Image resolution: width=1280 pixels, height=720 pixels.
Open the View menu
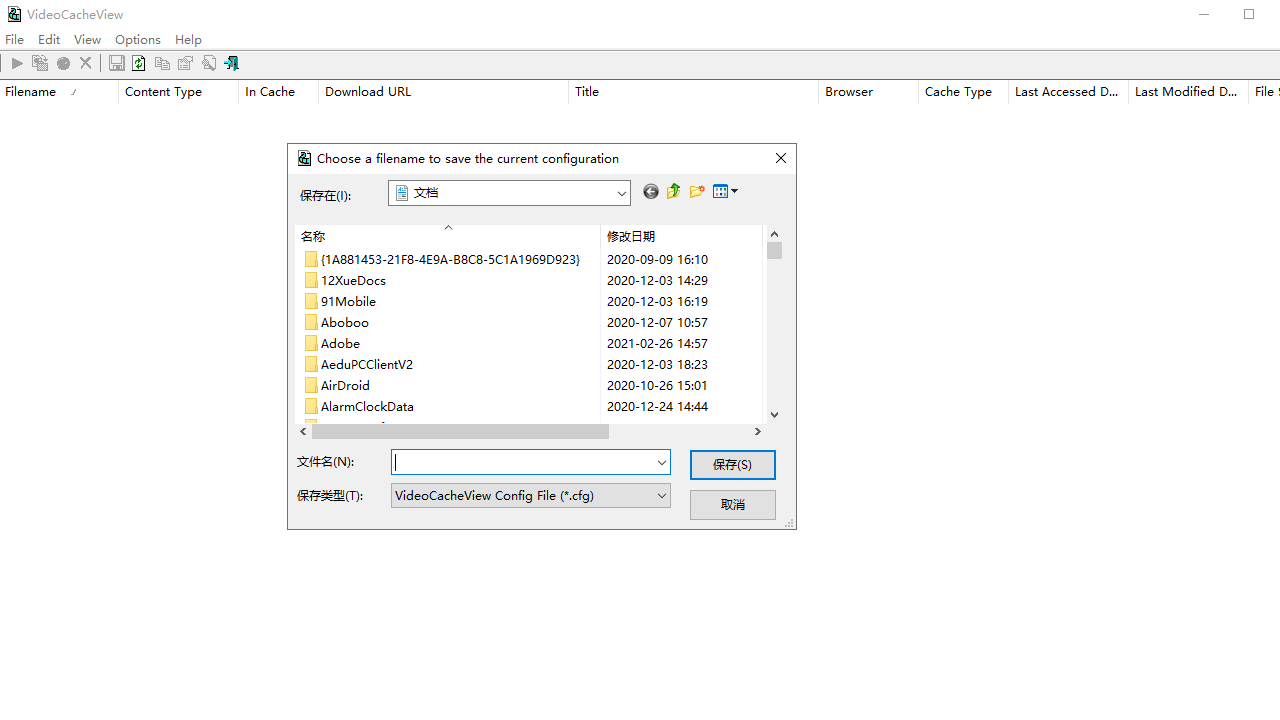pos(87,39)
